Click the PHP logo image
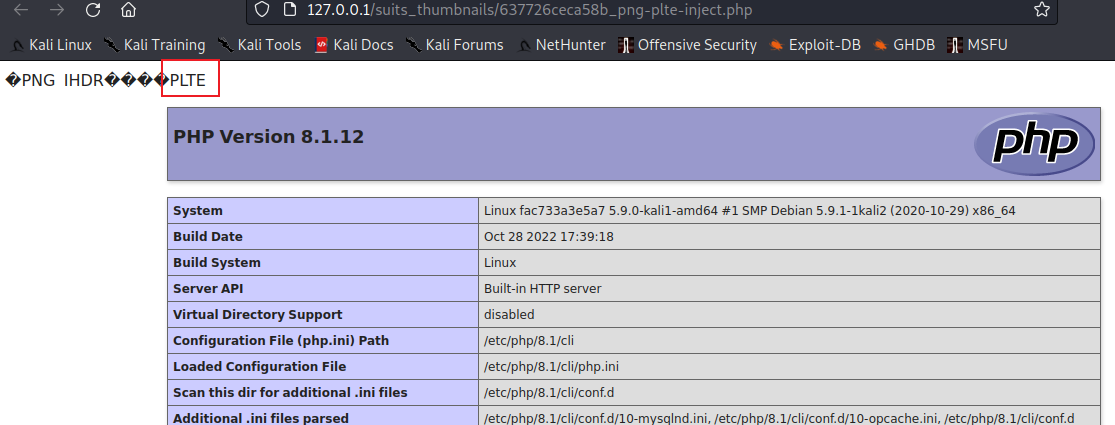The width and height of the screenshot is (1115, 425). point(1034,144)
